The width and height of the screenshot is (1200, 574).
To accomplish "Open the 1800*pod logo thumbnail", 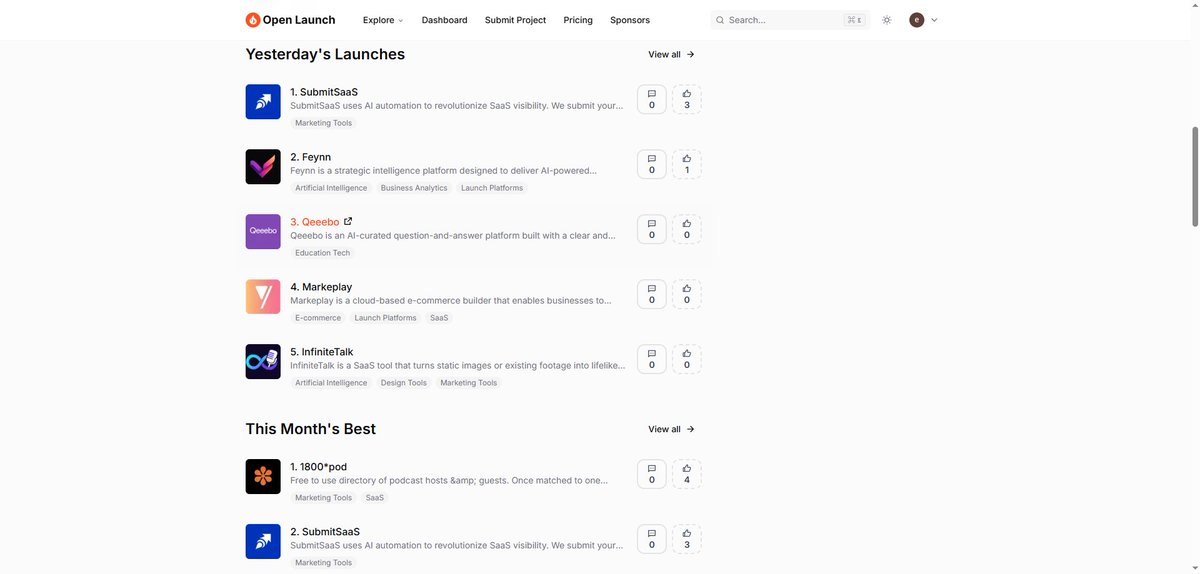I will [263, 477].
